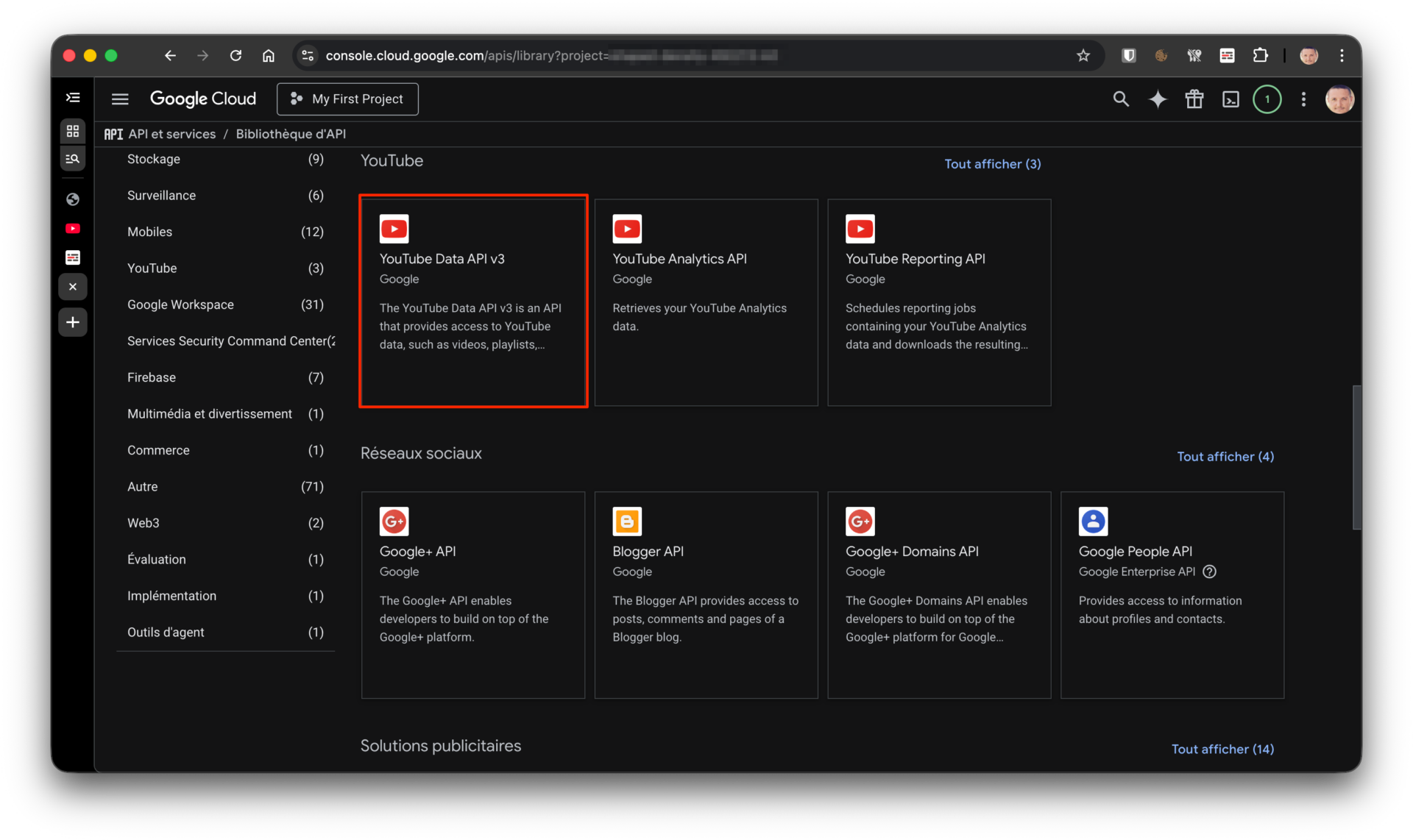1413x840 pixels.
Task: Open the grid tab icon in sidebar
Action: (73, 131)
